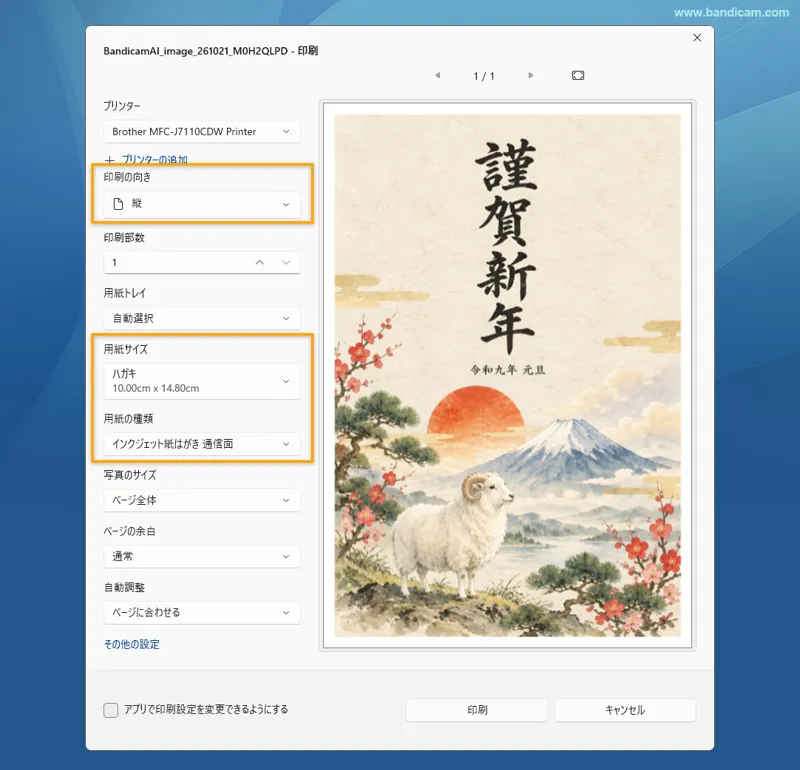Click the 印刷 button
The image size is (800, 770).
477,710
